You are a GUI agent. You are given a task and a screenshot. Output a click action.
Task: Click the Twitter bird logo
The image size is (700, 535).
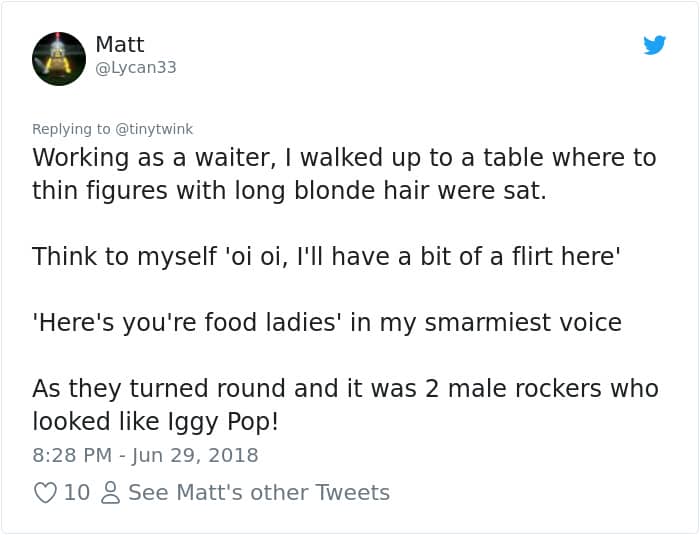pyautogui.click(x=655, y=45)
